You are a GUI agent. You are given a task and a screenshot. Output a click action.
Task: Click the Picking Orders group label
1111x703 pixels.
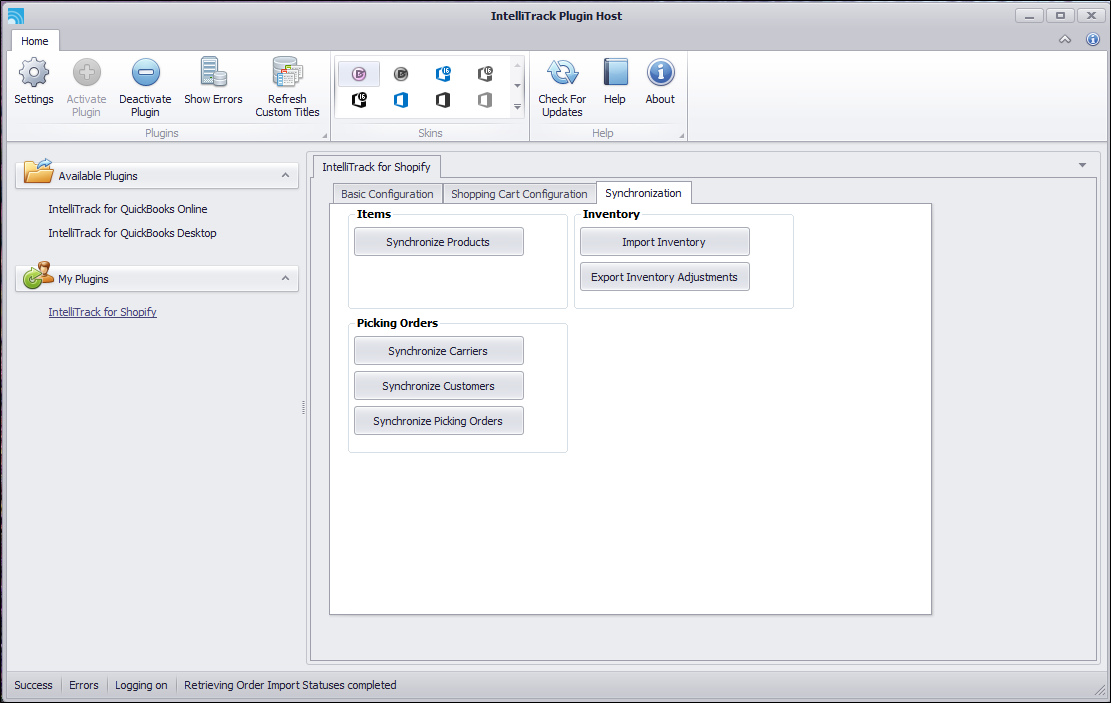397,323
